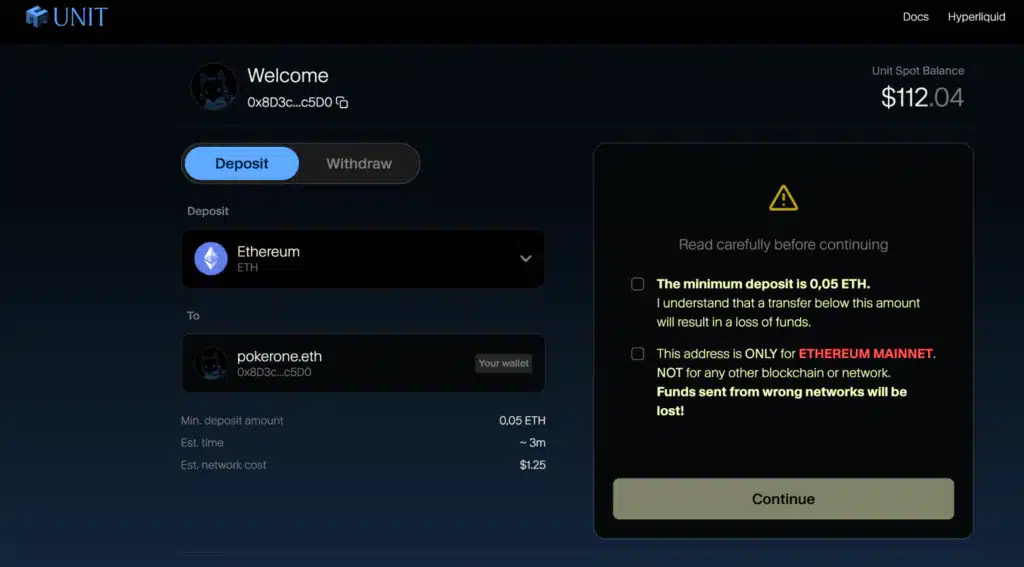Click the 0x8D3c...c5D0 address under Welcome

[x=289, y=102]
